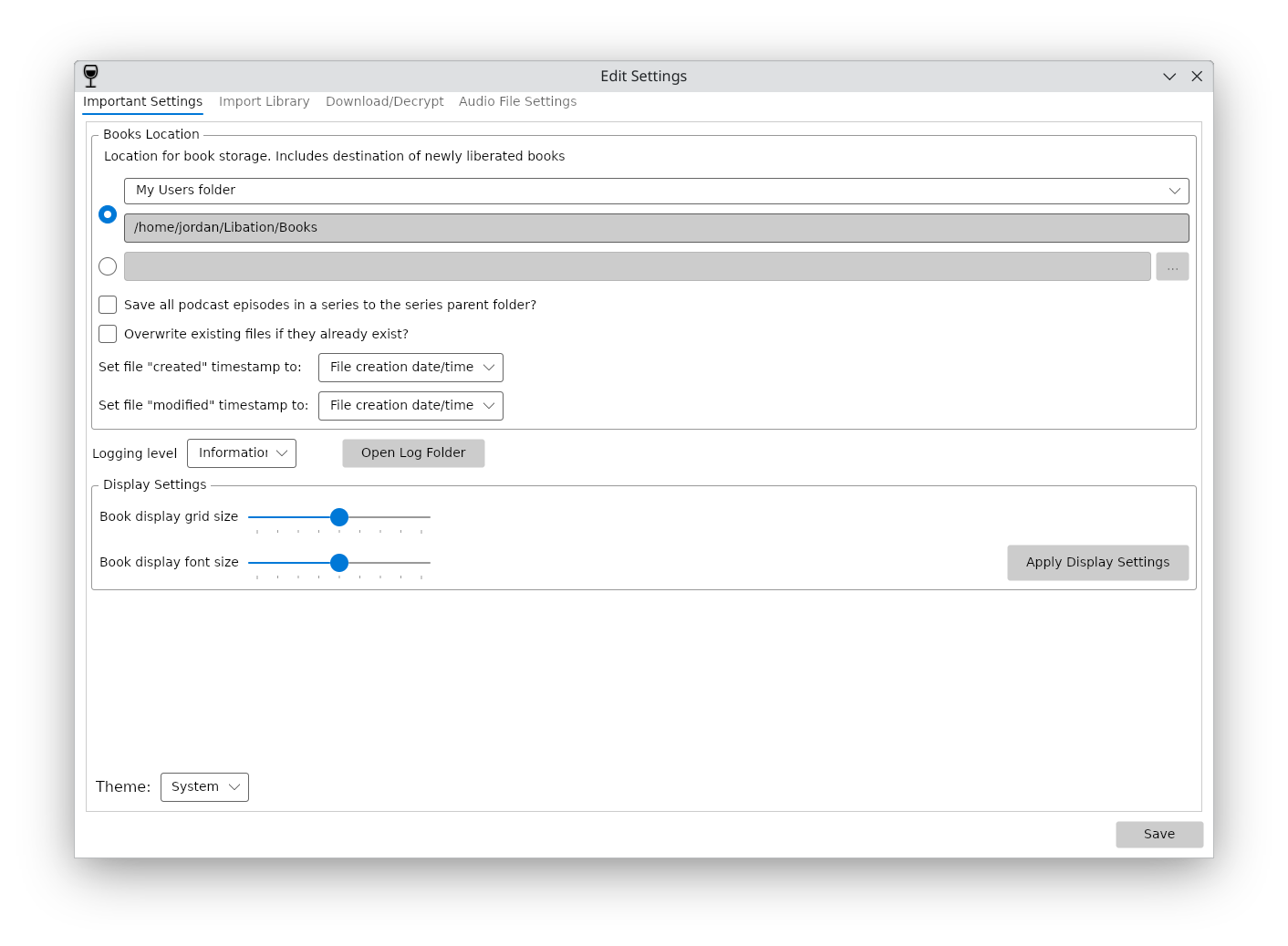1288x946 pixels.
Task: Expand the My Users folder dropdown
Action: (x=656, y=191)
